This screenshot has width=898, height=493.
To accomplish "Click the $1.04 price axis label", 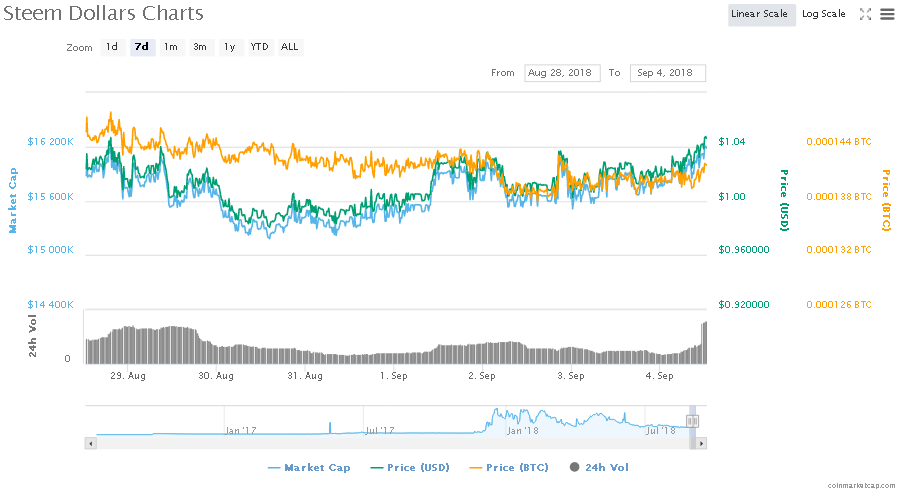I will click(x=732, y=141).
